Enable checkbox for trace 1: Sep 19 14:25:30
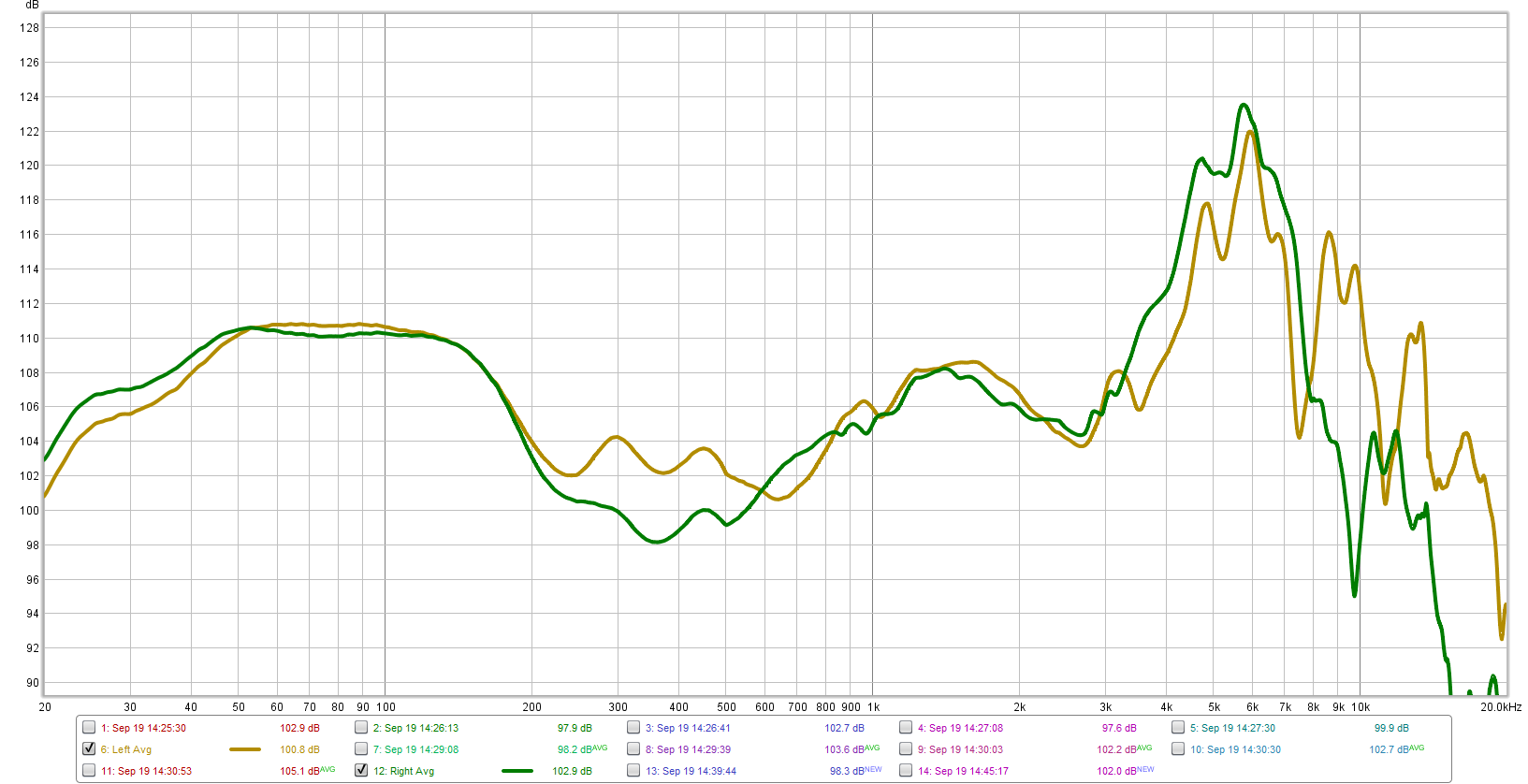The image size is (1528, 784). coord(89,727)
